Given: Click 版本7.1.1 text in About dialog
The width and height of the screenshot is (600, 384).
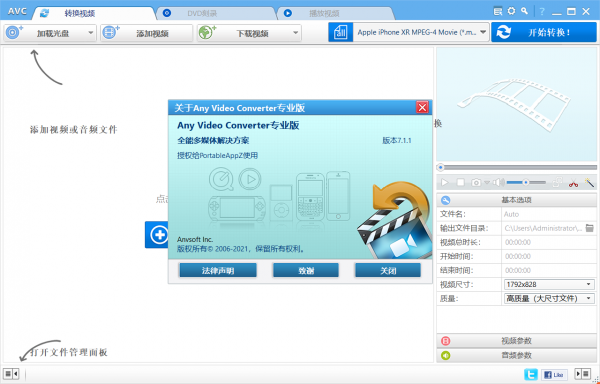Looking at the screenshot, I should 397,140.
